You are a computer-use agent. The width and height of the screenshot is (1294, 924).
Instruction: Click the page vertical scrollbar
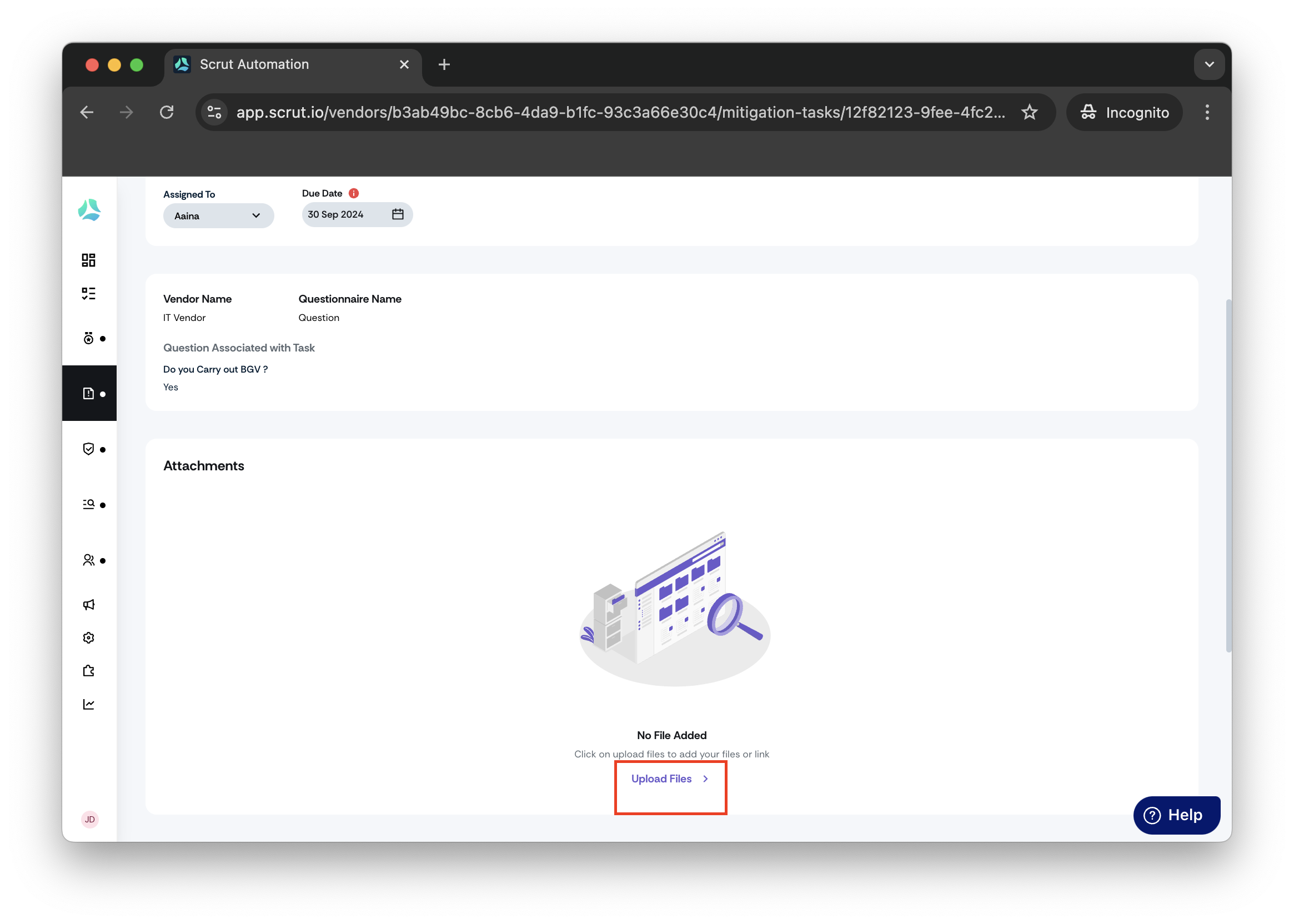coord(1228,476)
